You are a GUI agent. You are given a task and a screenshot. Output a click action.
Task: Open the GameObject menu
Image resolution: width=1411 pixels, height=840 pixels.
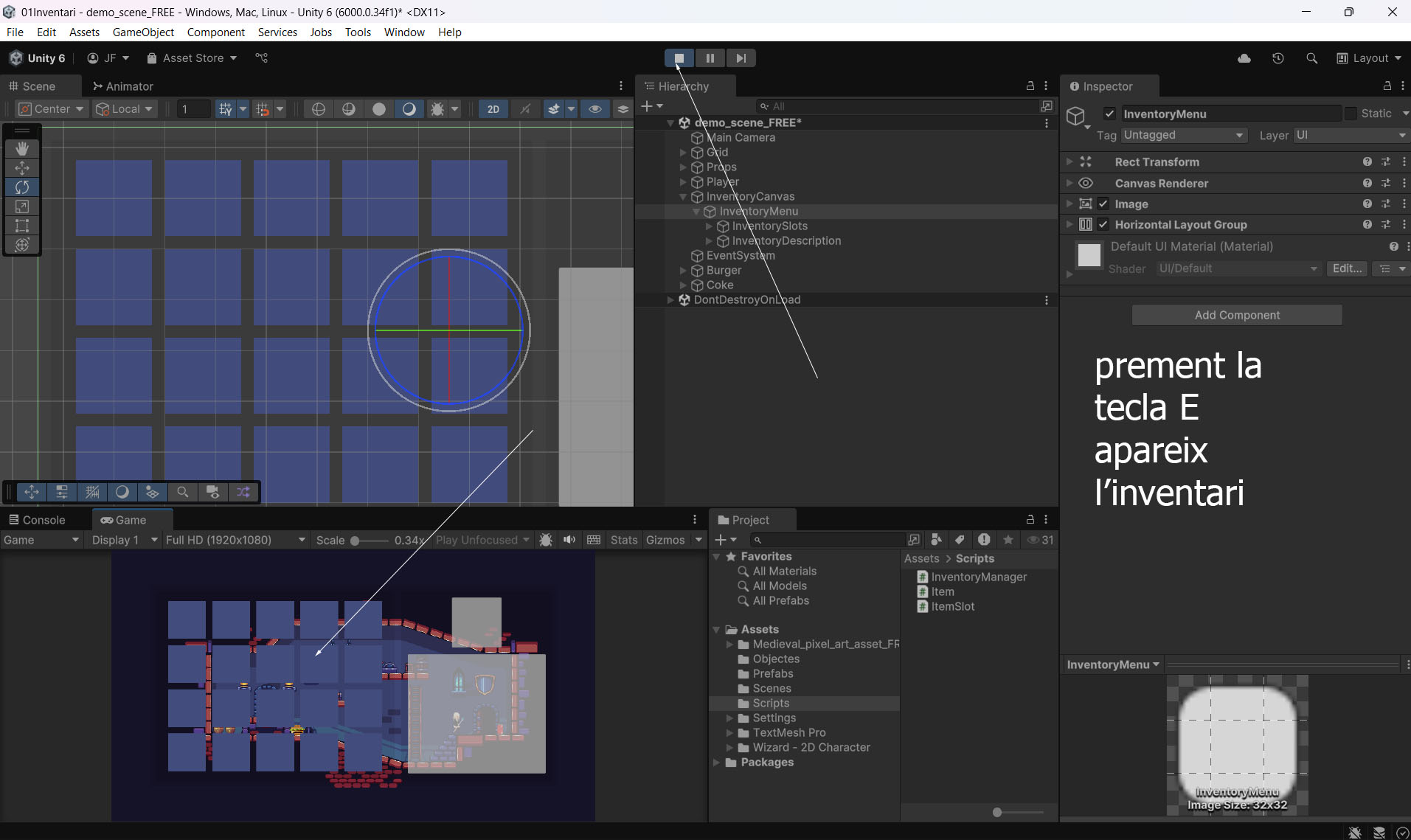(x=143, y=32)
